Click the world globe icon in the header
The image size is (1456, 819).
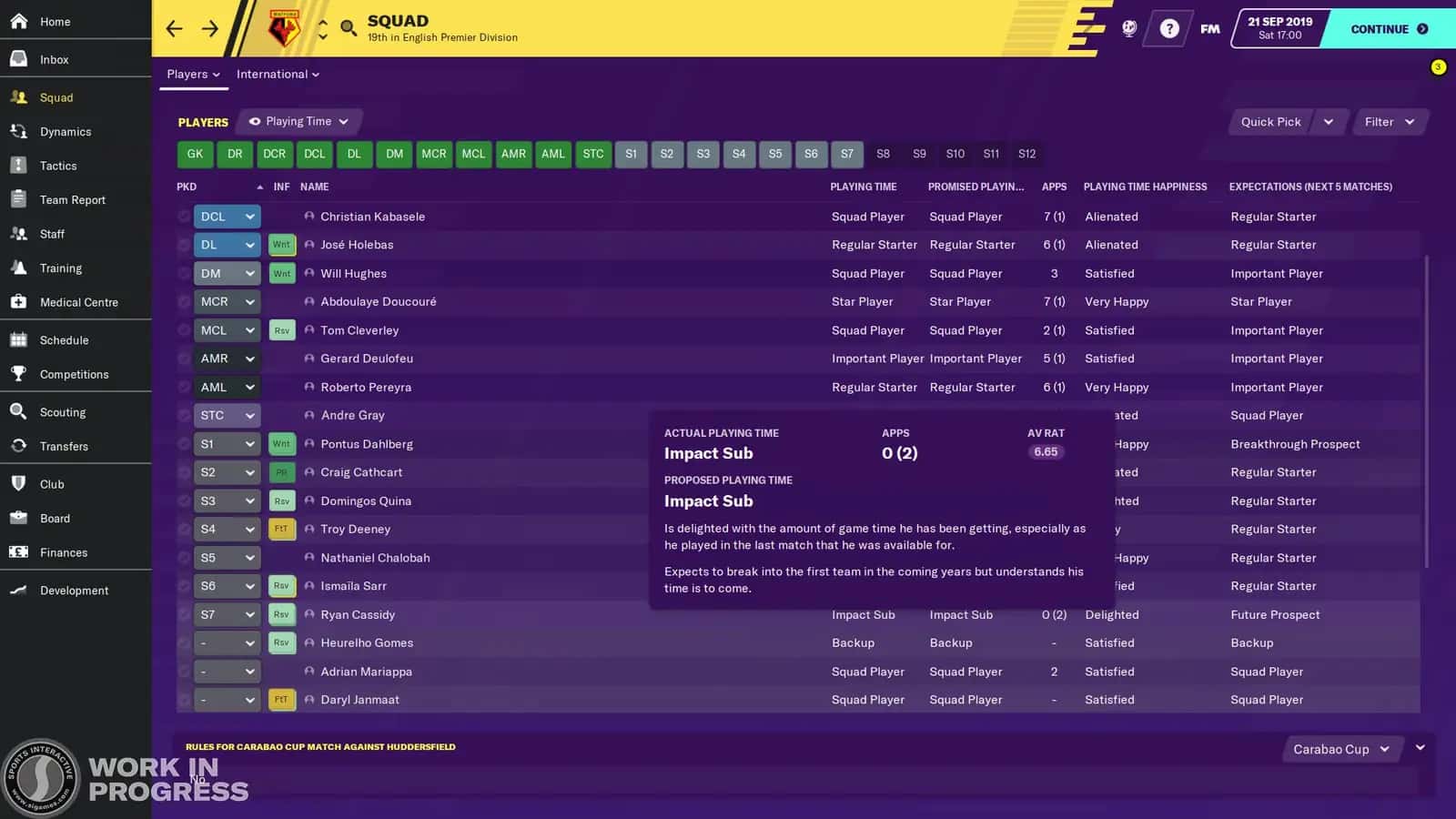[1128, 28]
